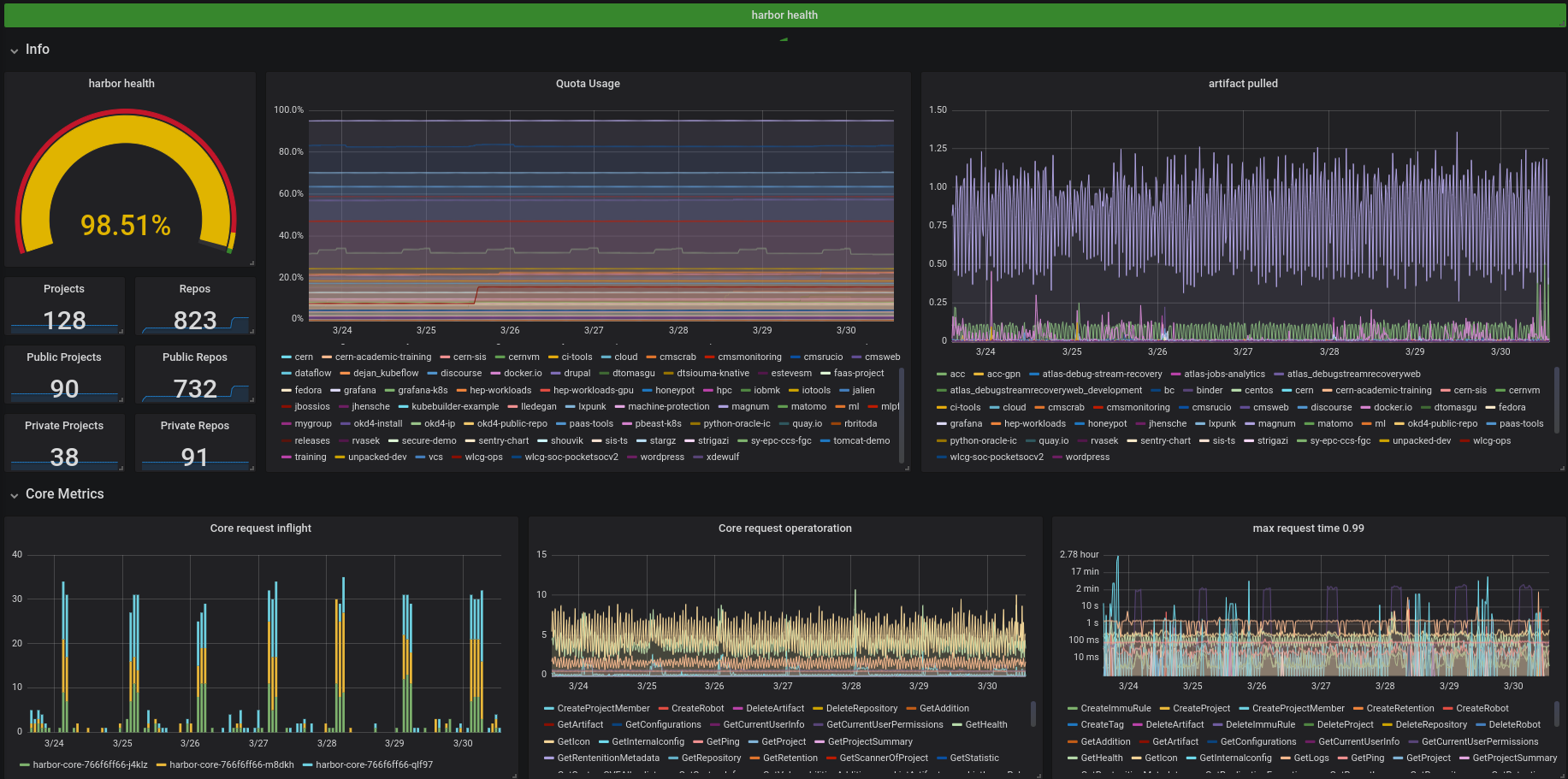Click the CreateProjectMember color icon in Core request operatoration

(x=548, y=709)
